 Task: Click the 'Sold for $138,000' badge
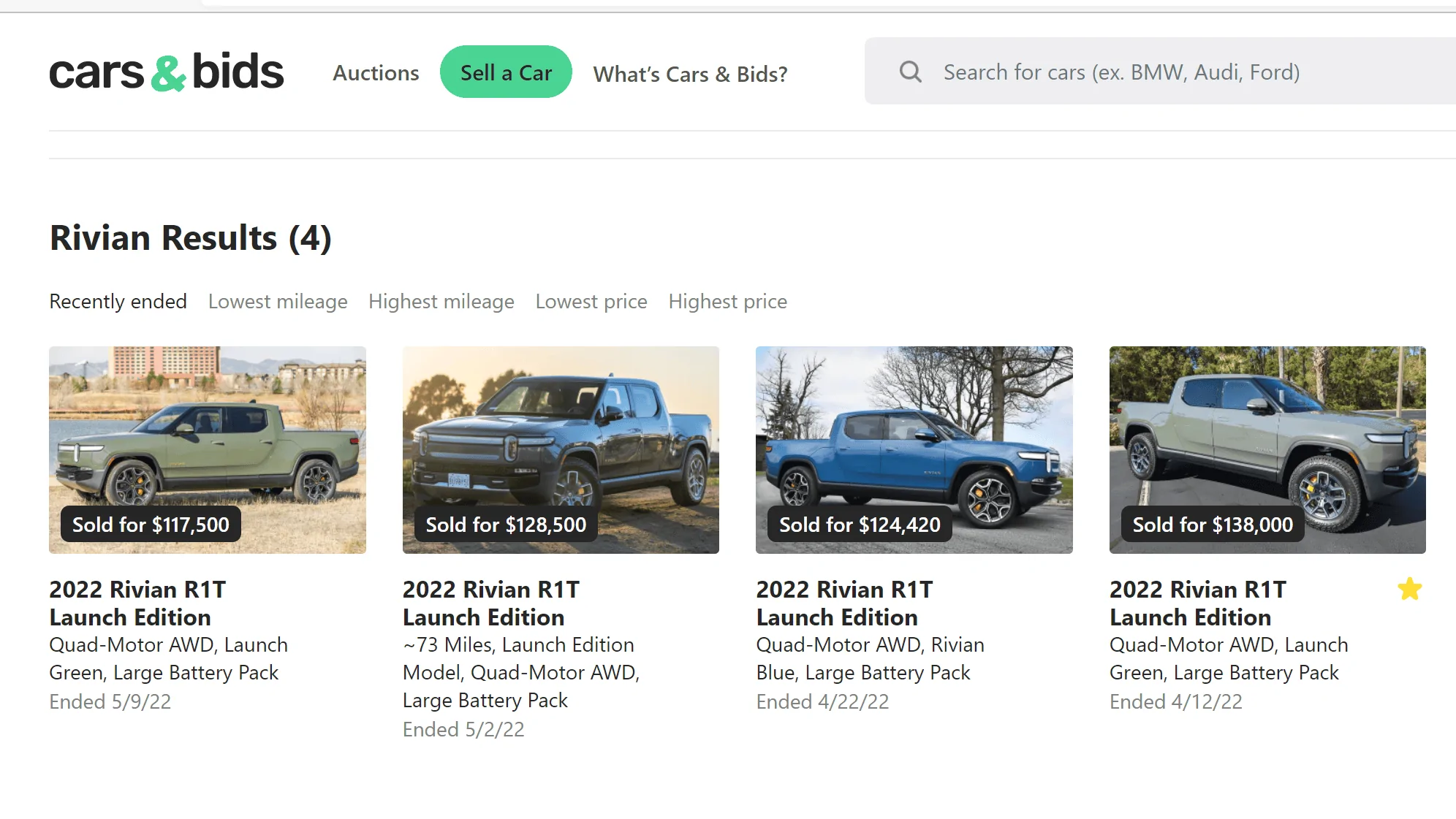[1213, 524]
